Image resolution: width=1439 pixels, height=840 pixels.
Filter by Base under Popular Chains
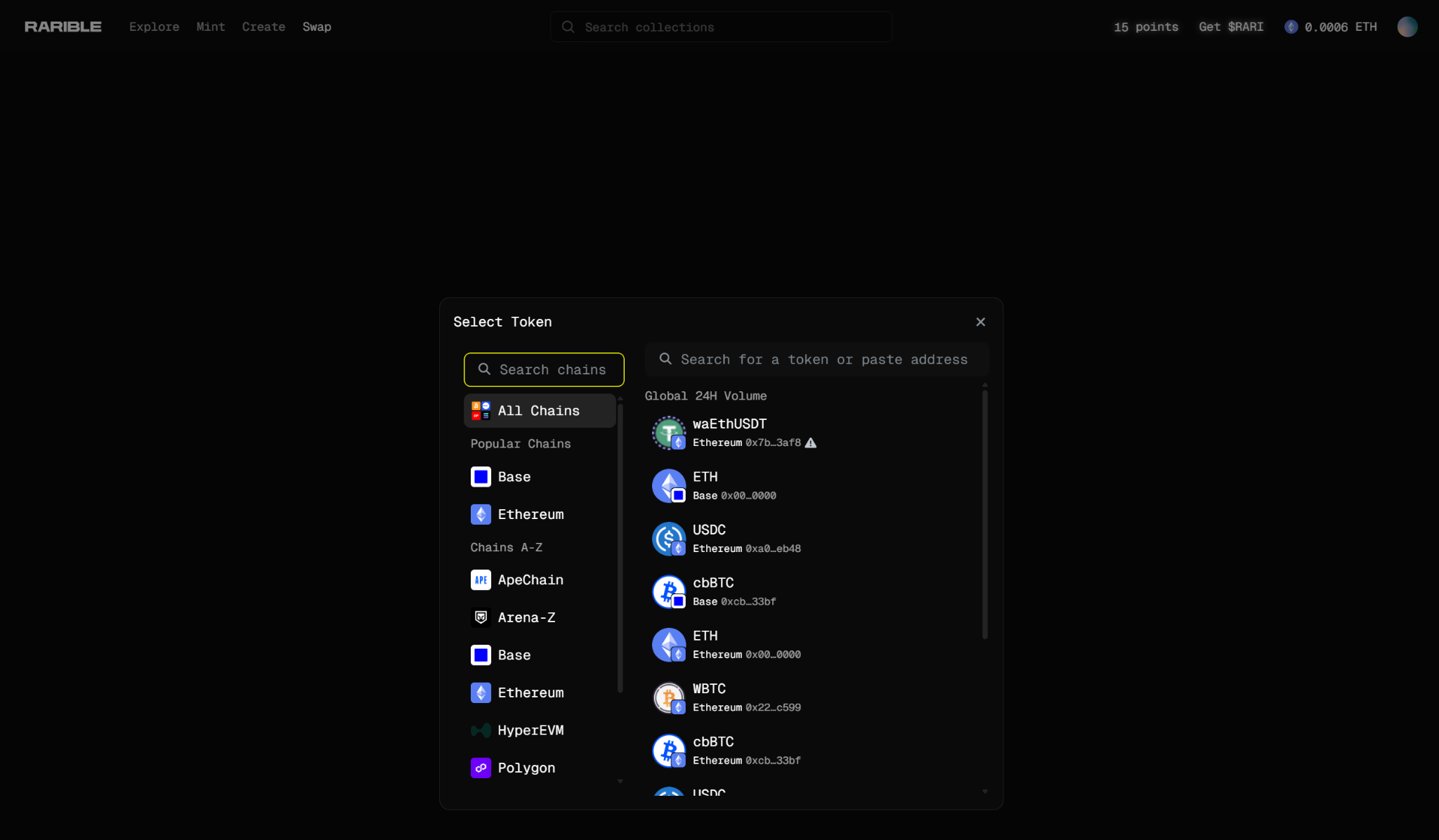[514, 477]
